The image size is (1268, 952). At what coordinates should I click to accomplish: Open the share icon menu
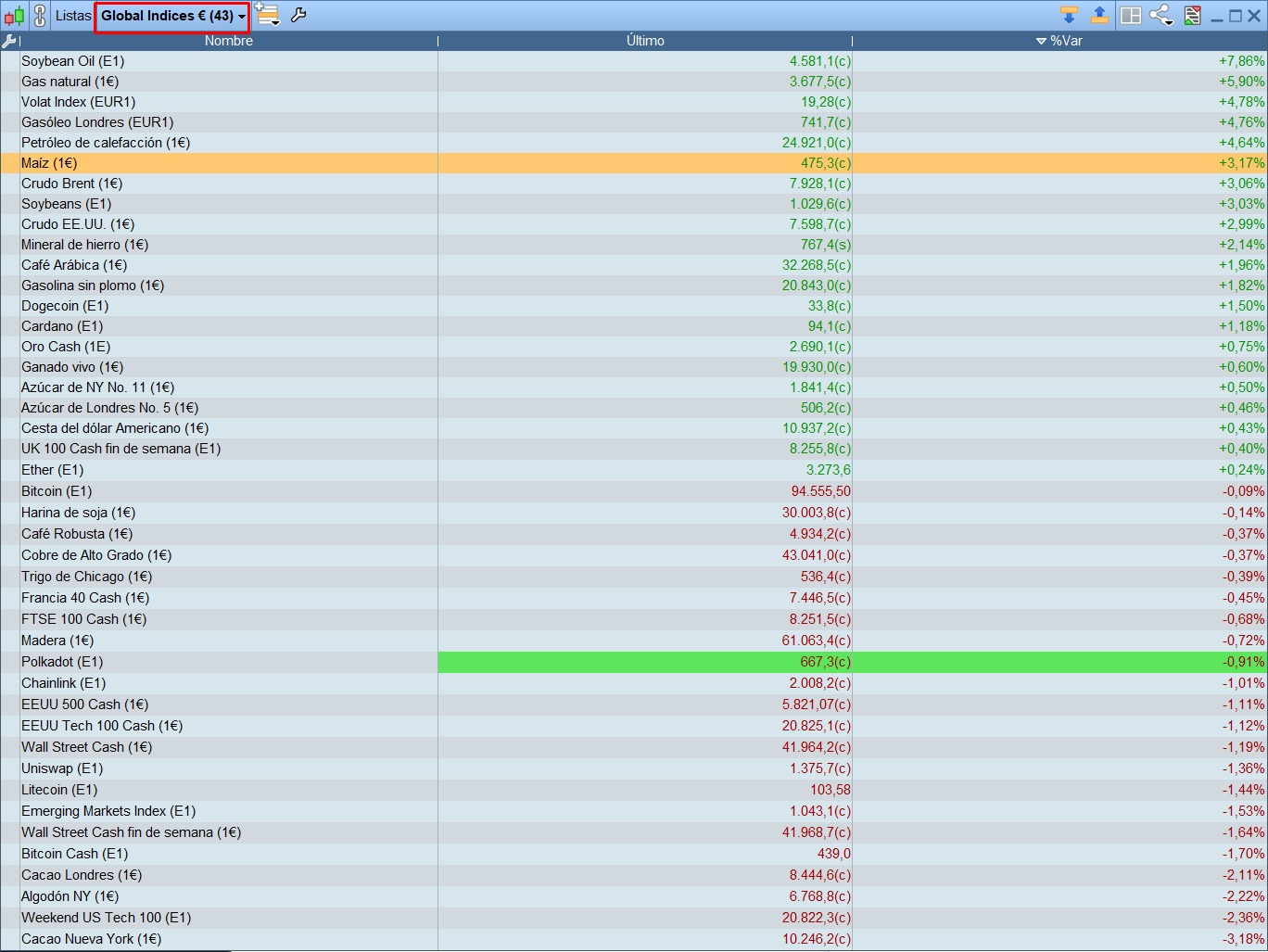coord(1161,16)
